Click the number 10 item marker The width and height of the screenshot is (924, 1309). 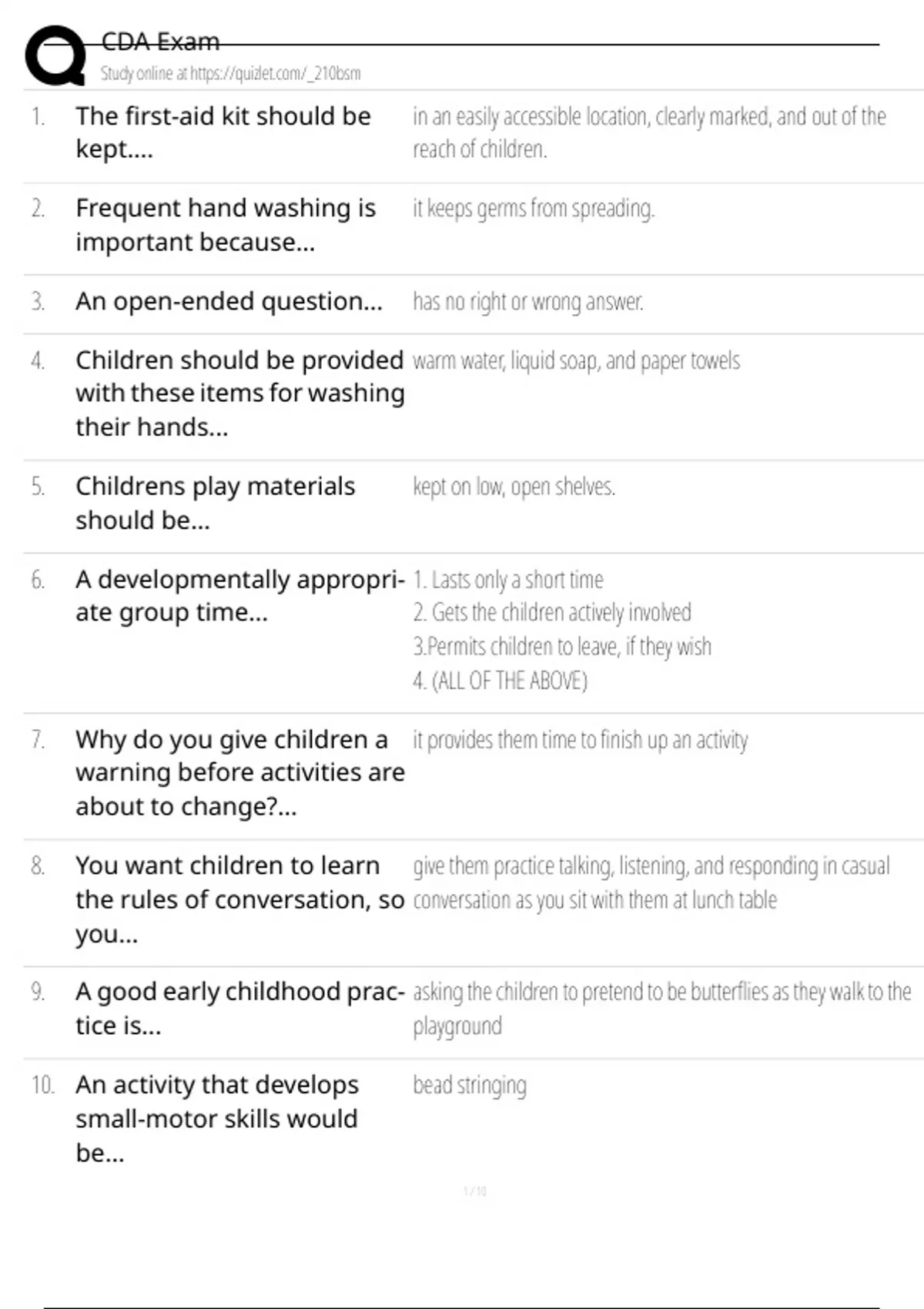coord(42,1086)
